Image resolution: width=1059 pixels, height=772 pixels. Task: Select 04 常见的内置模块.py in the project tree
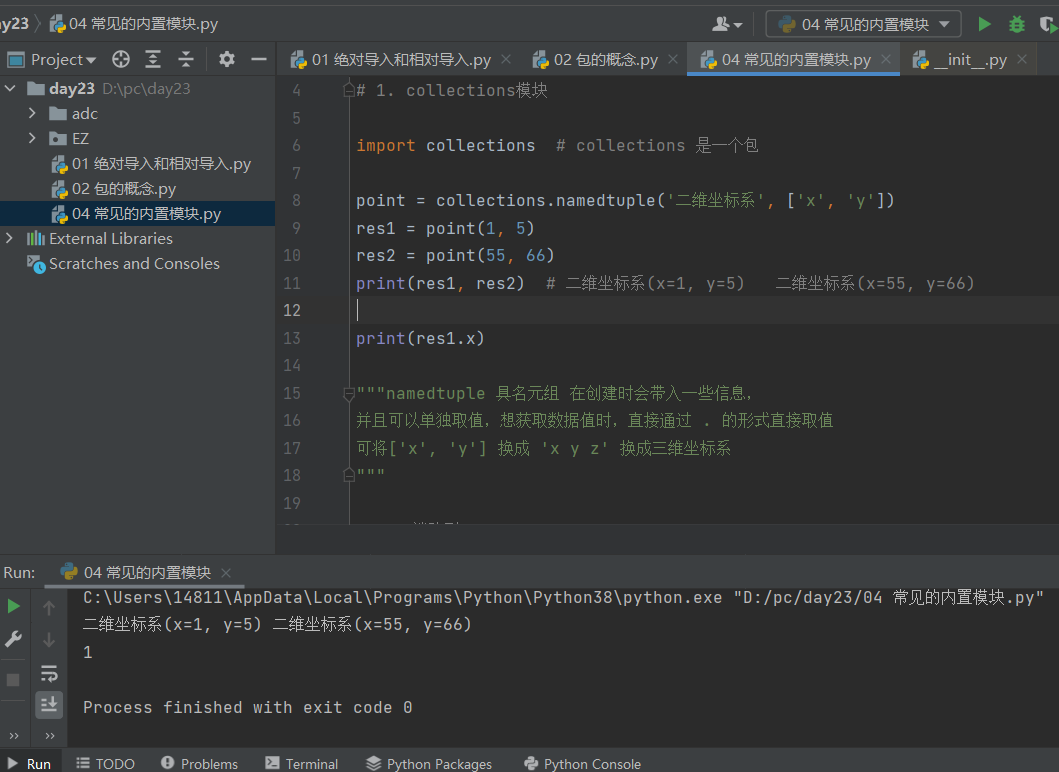click(x=136, y=213)
